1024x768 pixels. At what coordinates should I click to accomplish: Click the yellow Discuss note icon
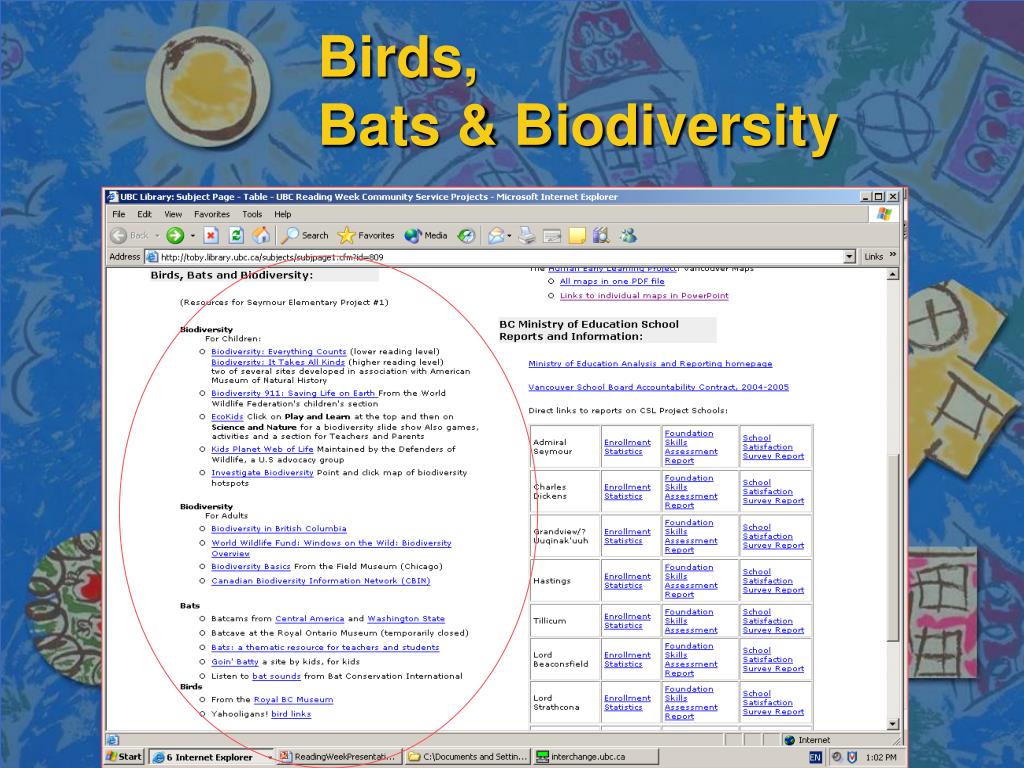coord(577,236)
